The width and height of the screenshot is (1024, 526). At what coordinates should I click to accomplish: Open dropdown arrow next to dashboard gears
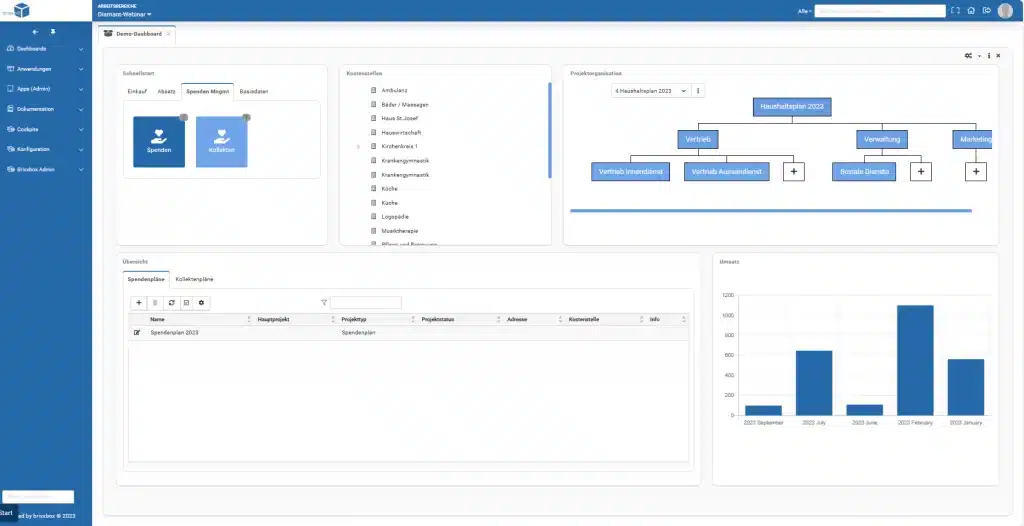(979, 56)
